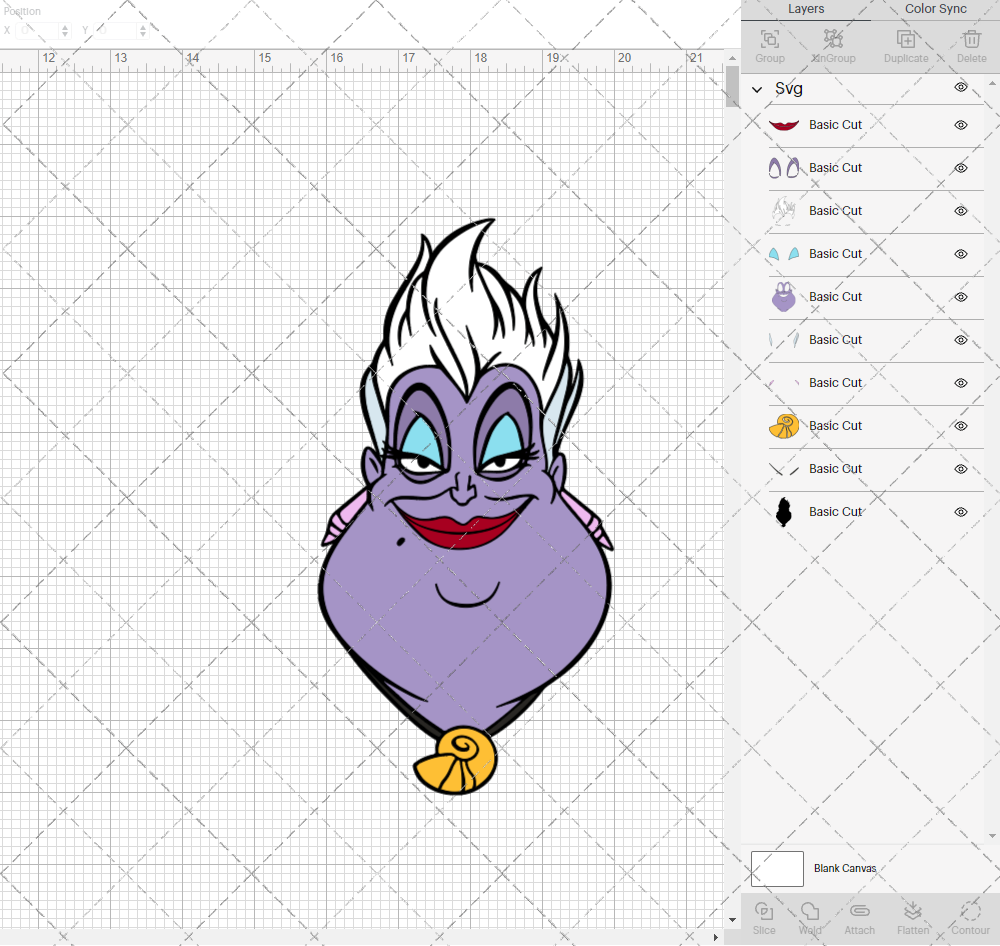Switch to the Layers tab
The image size is (1000, 946).
tap(805, 9)
